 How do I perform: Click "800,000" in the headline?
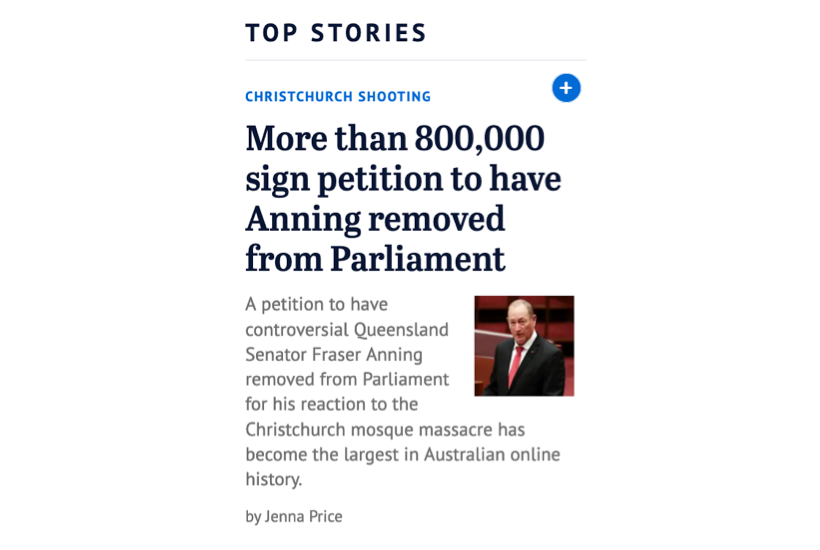[x=481, y=138]
